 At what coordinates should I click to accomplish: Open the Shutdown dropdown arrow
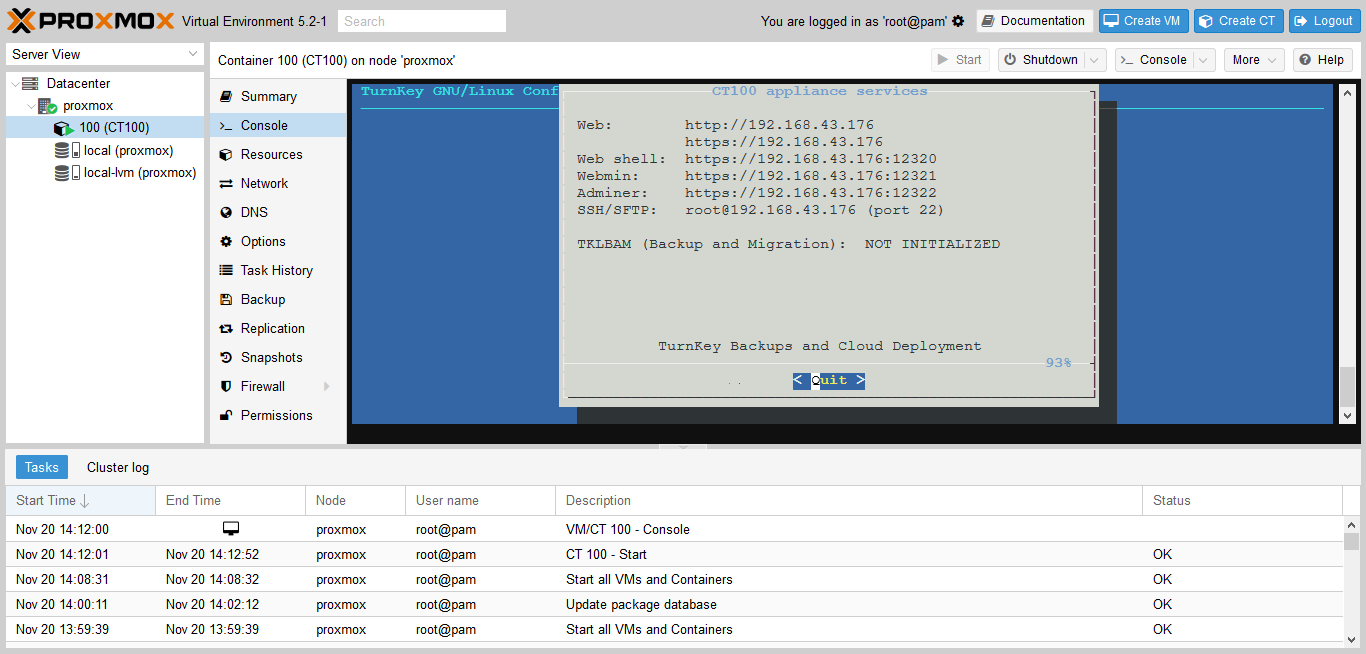tap(1096, 60)
